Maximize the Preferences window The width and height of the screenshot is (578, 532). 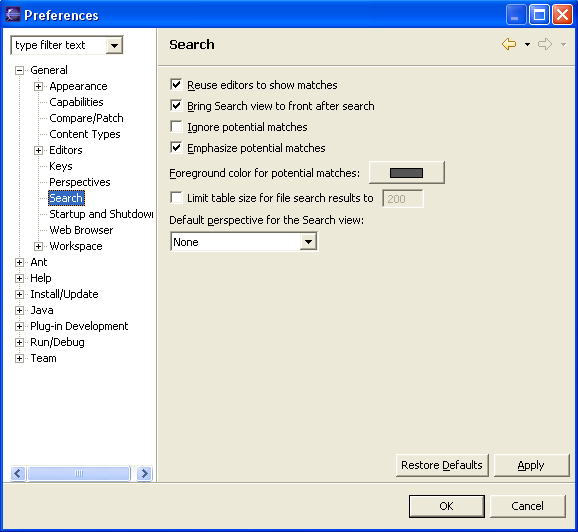pos(539,15)
